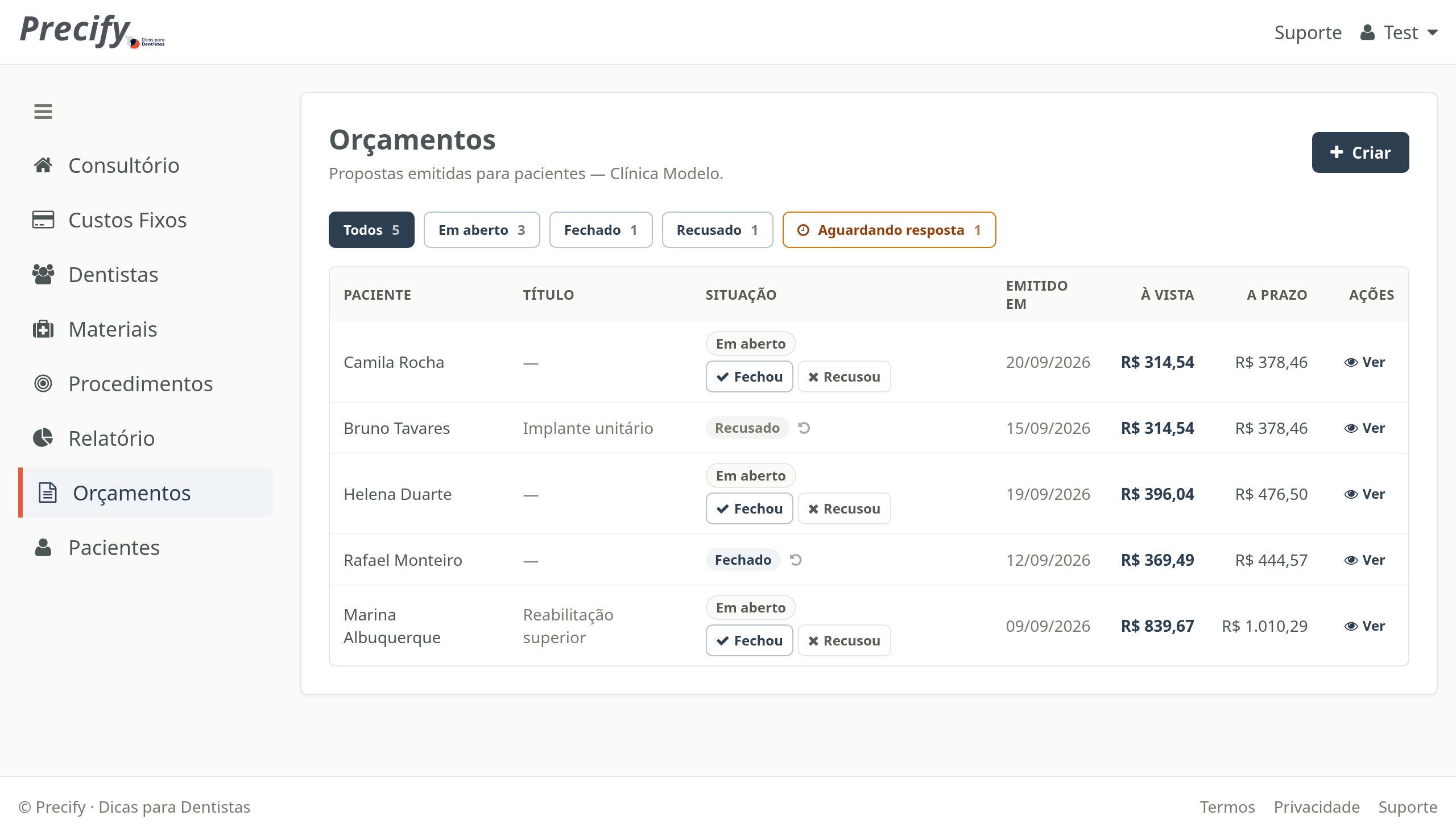
Task: Click patient name Bruno Tavares
Action: click(x=397, y=428)
